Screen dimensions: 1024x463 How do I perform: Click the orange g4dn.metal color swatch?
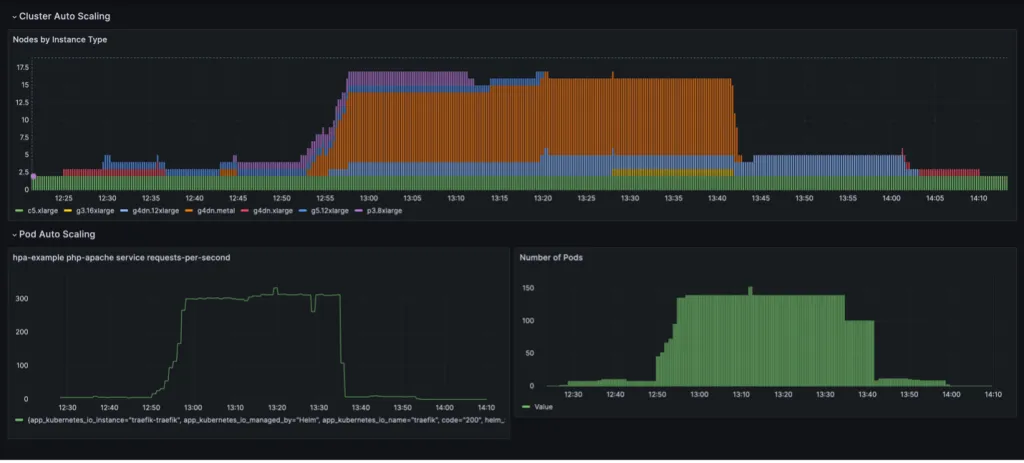190,211
